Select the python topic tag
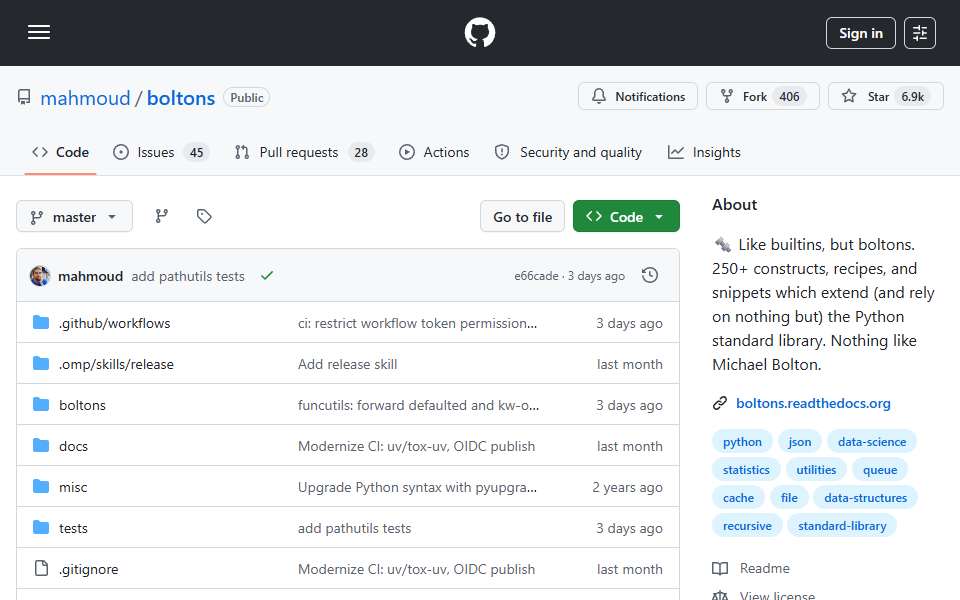The width and height of the screenshot is (960, 600). pos(742,442)
